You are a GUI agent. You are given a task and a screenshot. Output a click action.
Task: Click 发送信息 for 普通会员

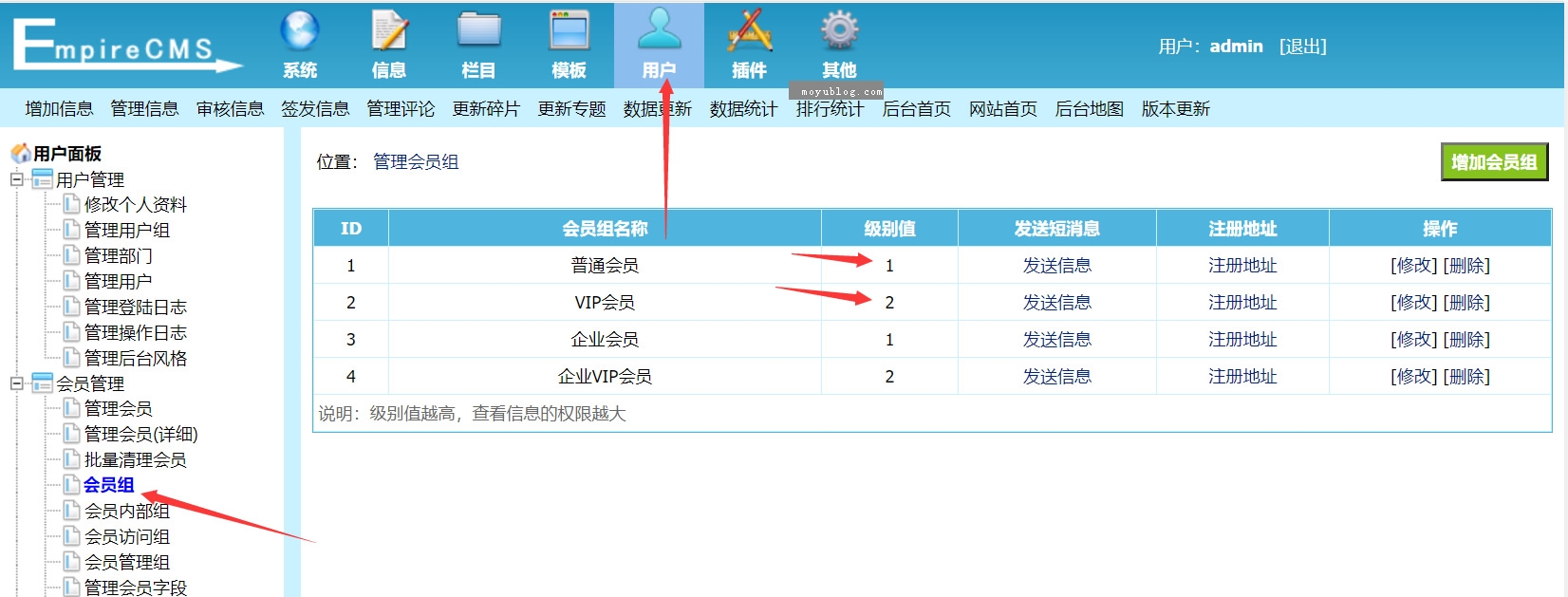tap(1056, 266)
